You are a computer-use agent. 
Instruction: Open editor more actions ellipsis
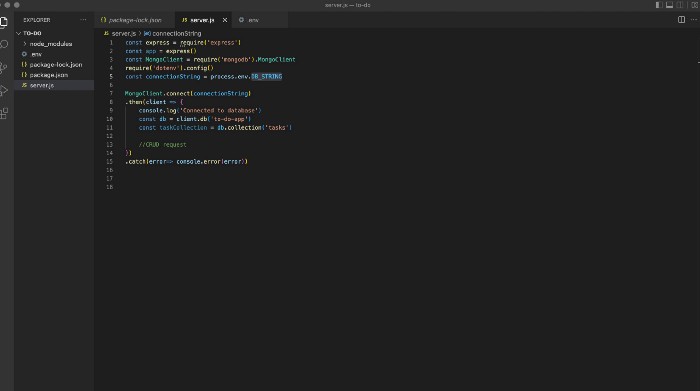coord(694,20)
